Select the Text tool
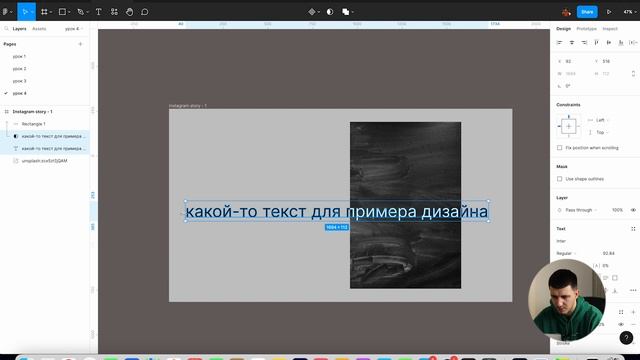 coord(98,12)
